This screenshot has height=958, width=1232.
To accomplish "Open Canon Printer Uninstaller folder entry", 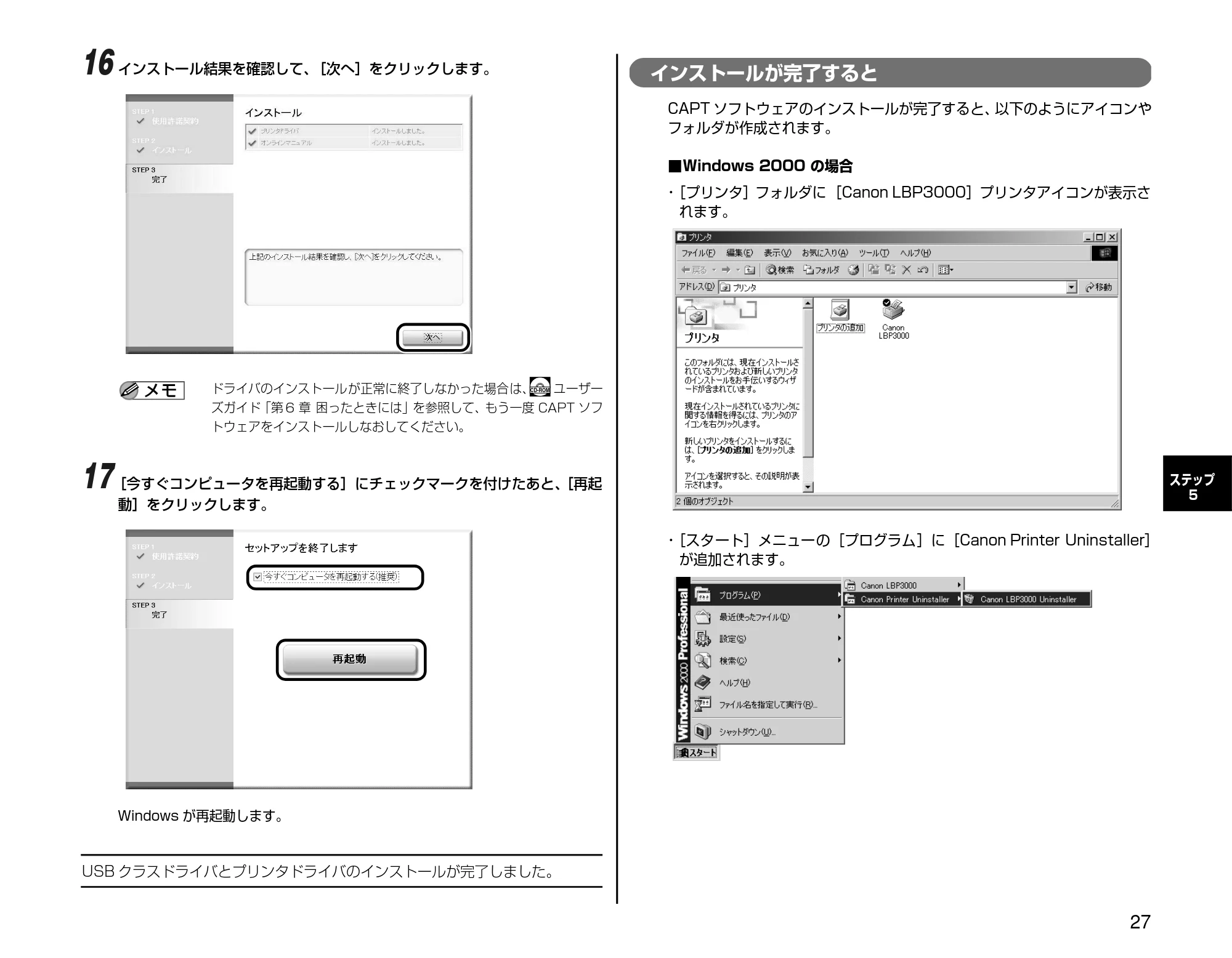I will [902, 599].
